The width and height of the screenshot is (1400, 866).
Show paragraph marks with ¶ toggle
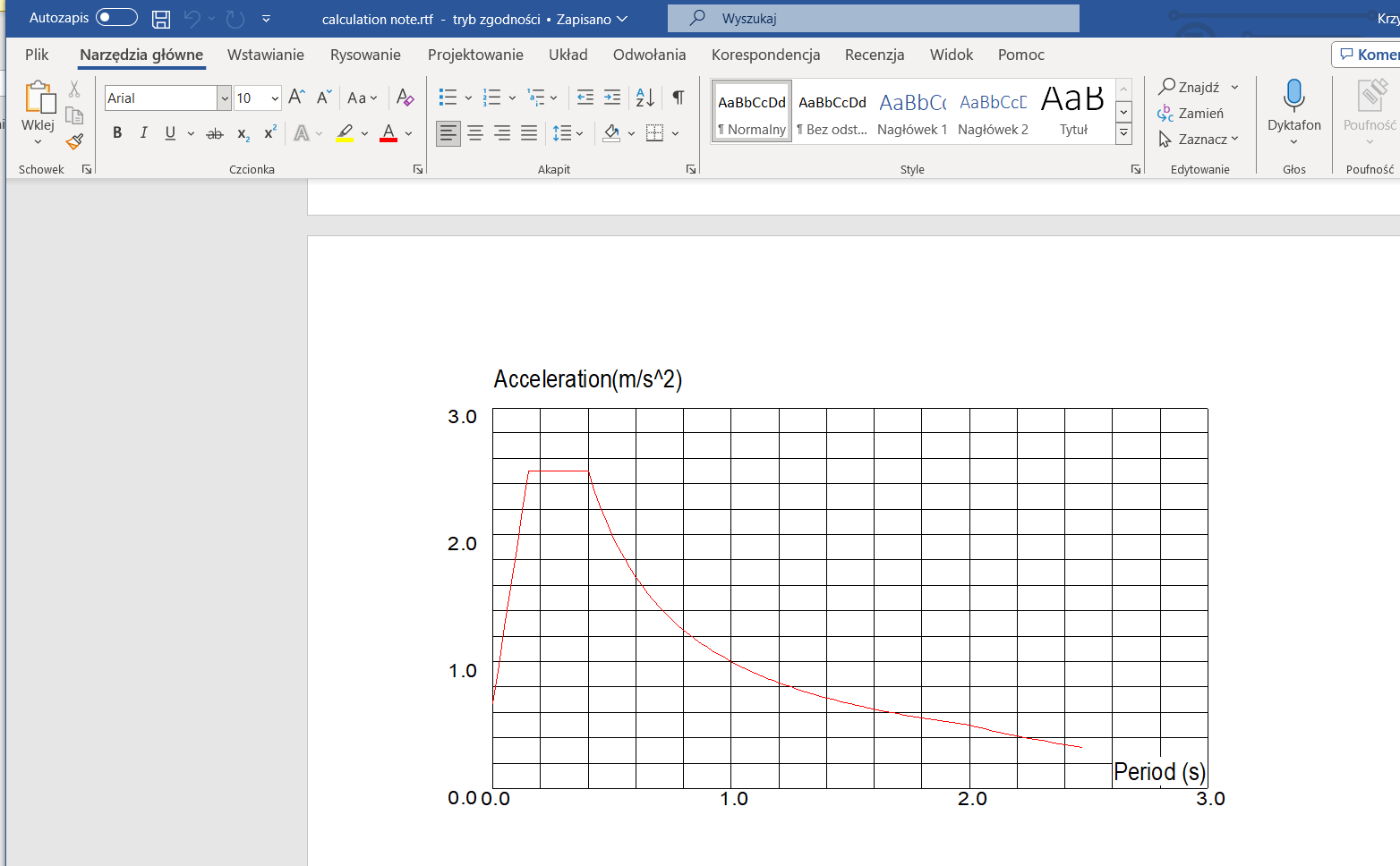coord(678,96)
